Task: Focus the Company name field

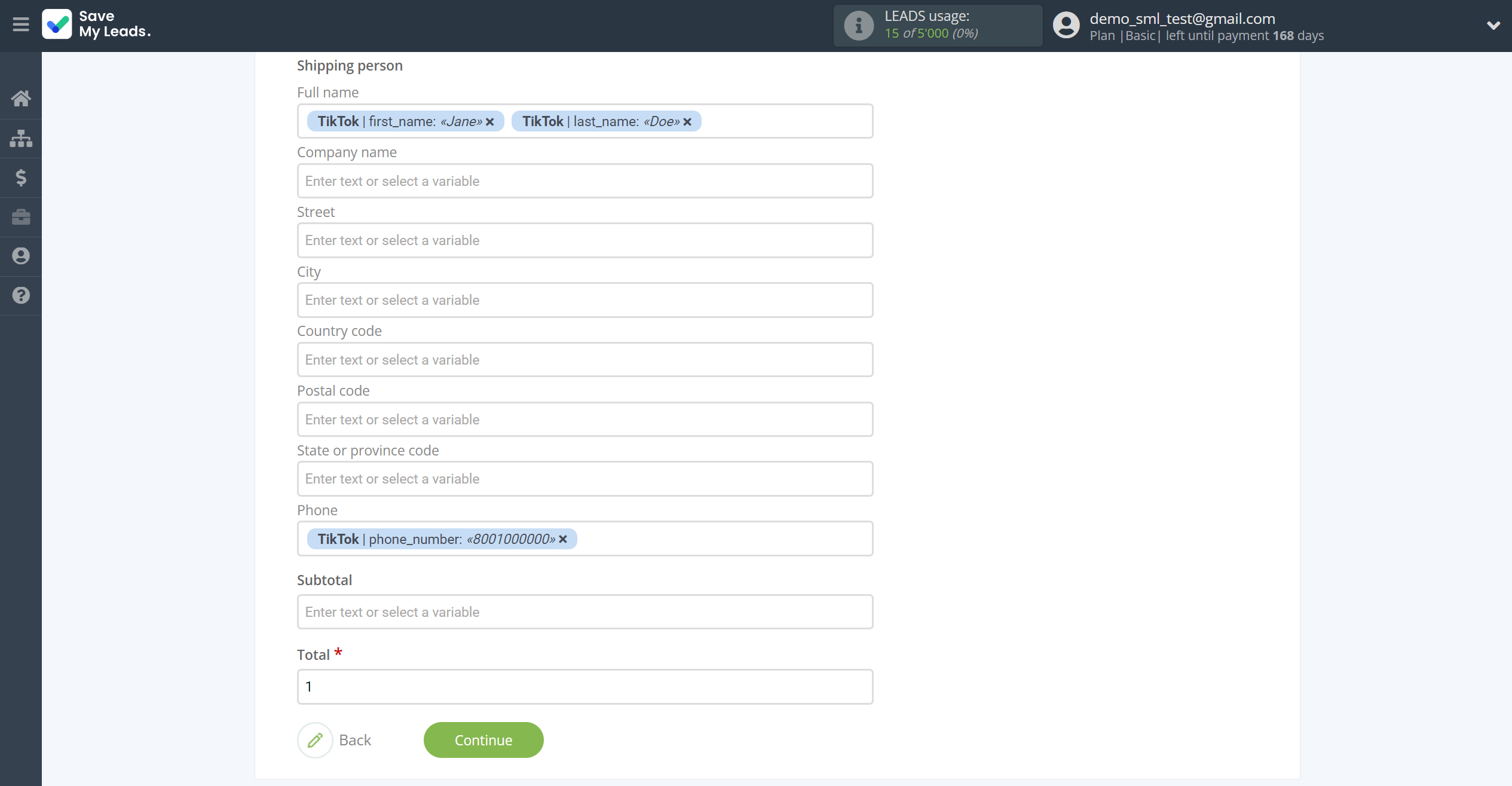Action: pyautogui.click(x=585, y=181)
